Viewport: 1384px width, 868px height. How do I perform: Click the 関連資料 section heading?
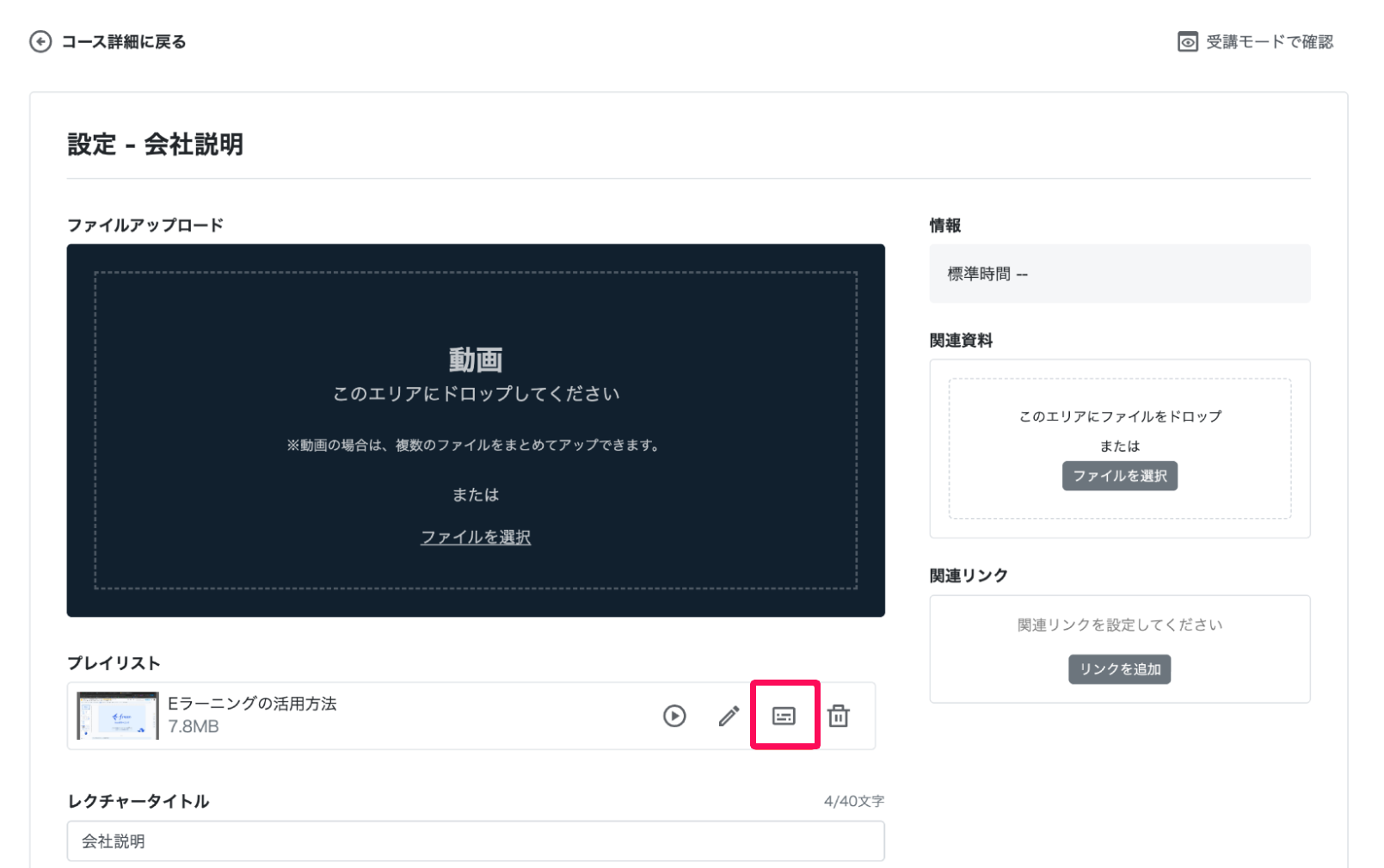point(961,341)
